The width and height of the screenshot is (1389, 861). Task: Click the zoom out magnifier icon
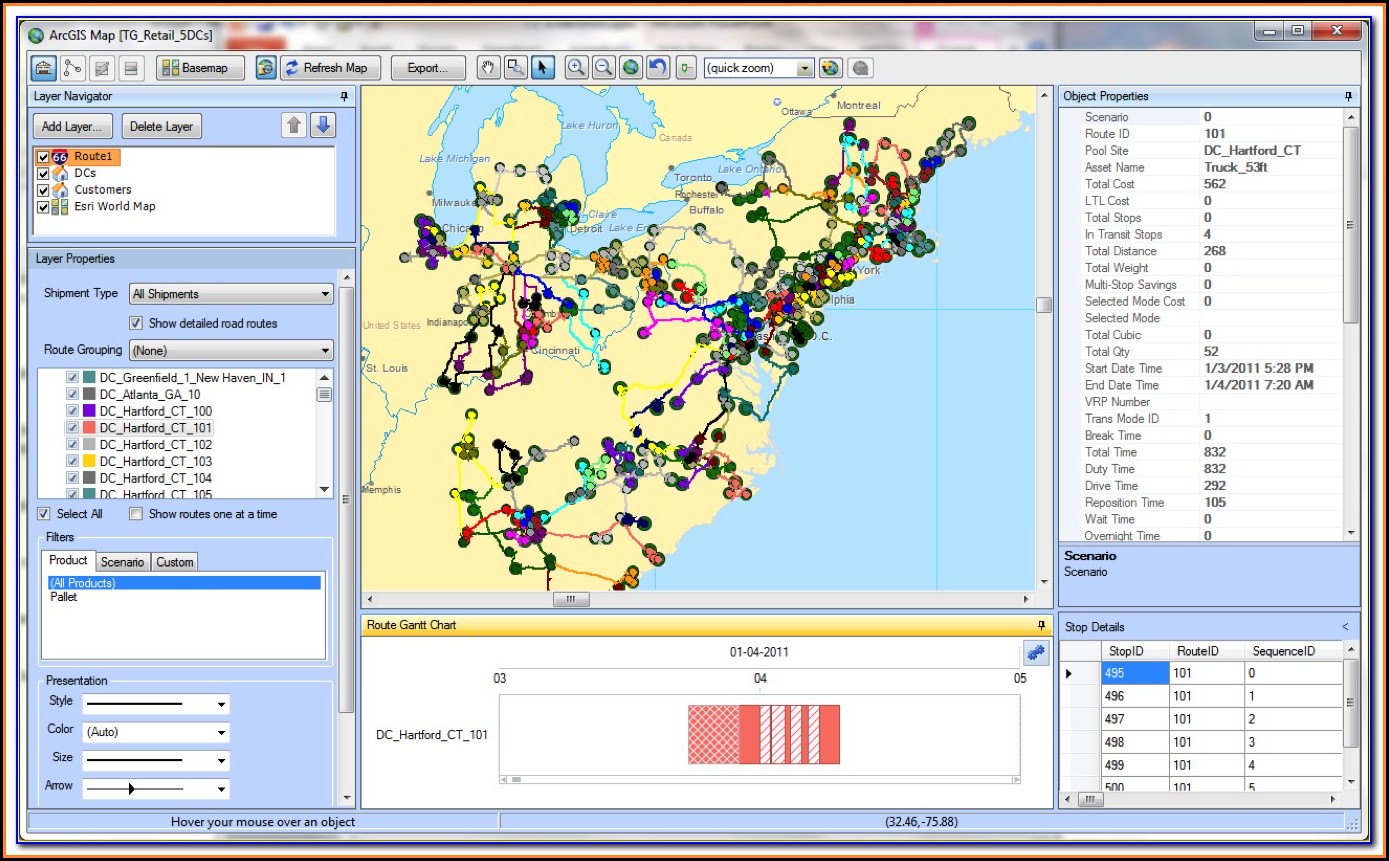coord(603,68)
